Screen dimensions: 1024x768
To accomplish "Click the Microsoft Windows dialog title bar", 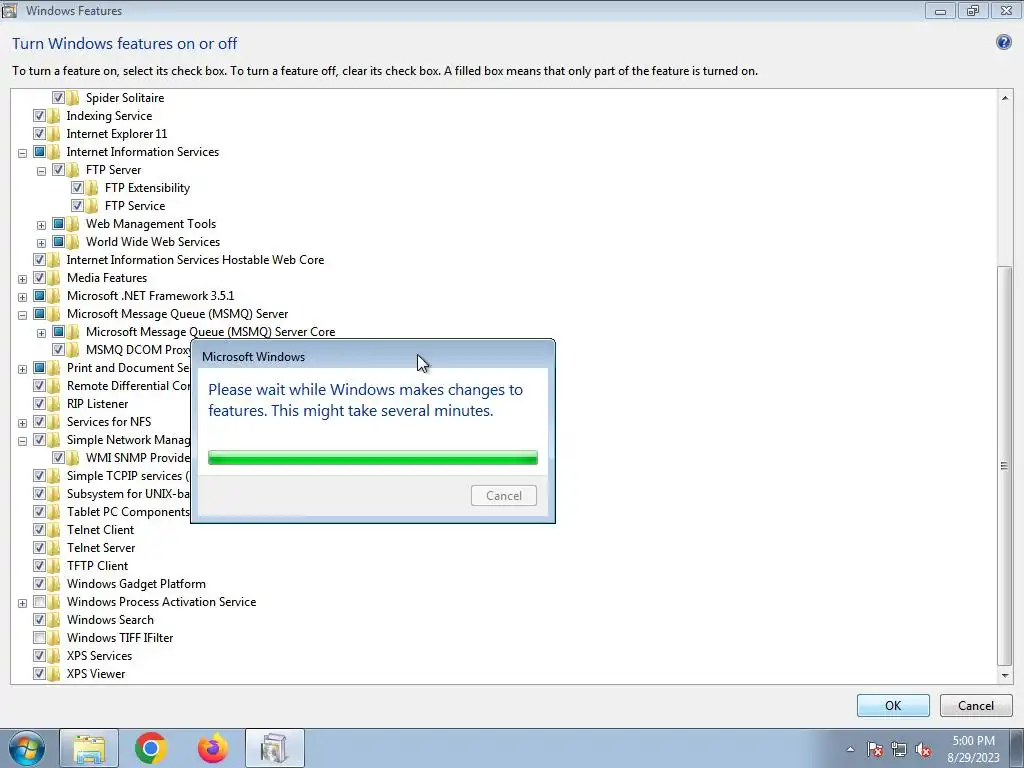I will tap(372, 357).
